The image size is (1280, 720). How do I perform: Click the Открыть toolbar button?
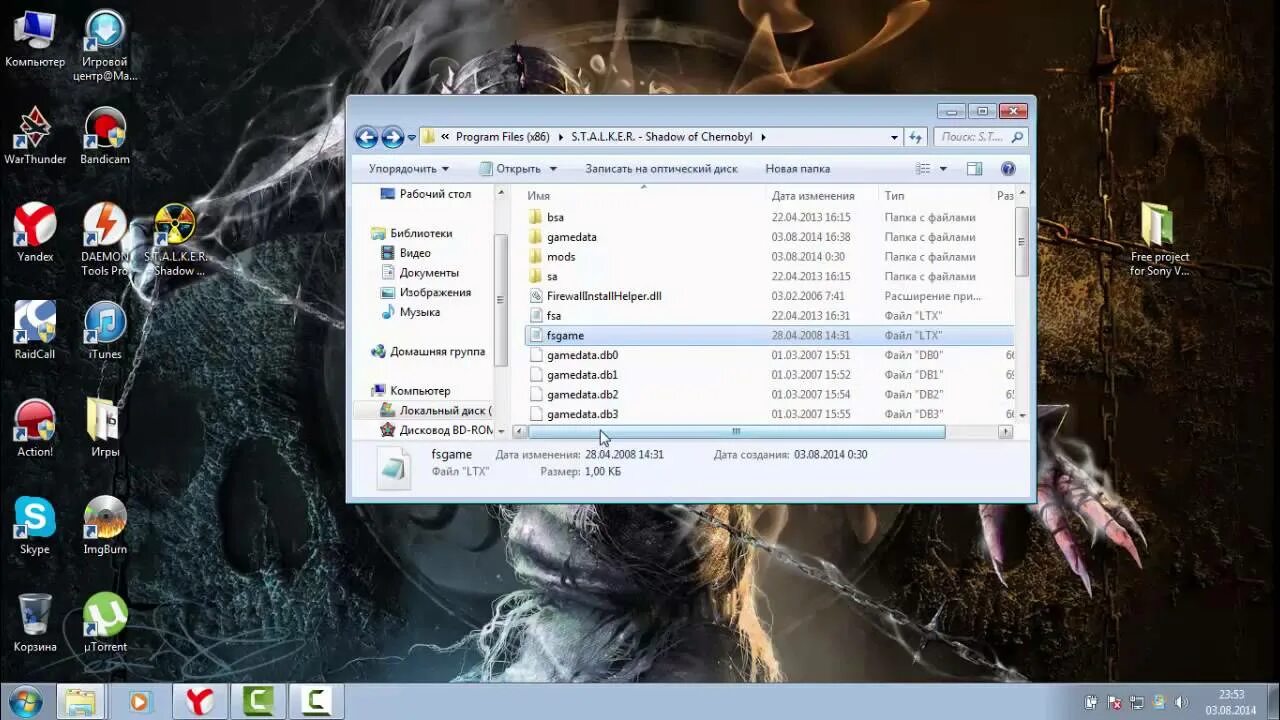[510, 169]
